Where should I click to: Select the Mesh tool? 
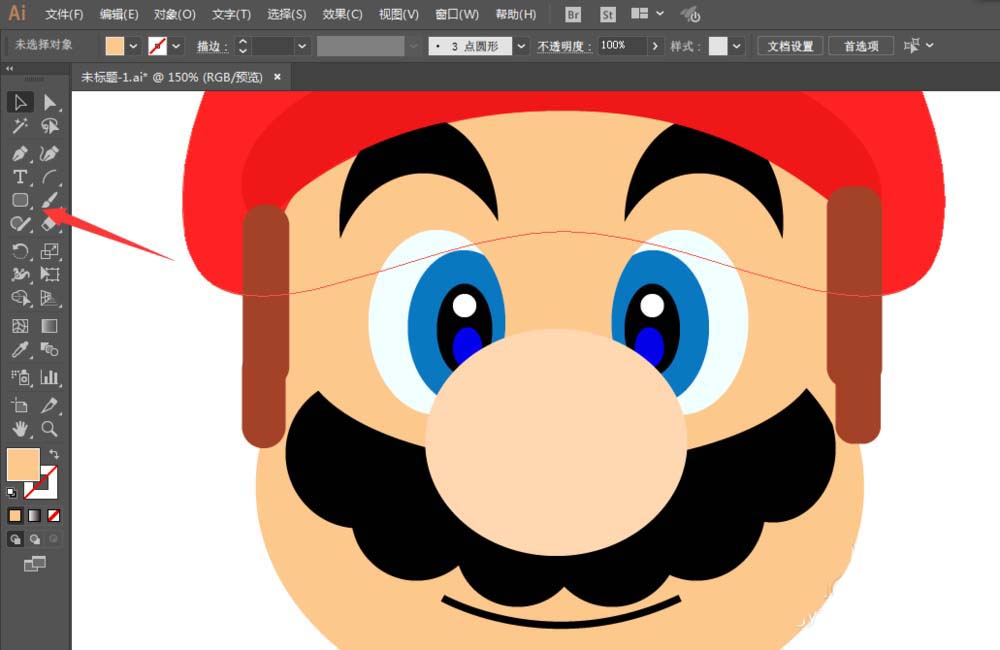pyautogui.click(x=20, y=326)
